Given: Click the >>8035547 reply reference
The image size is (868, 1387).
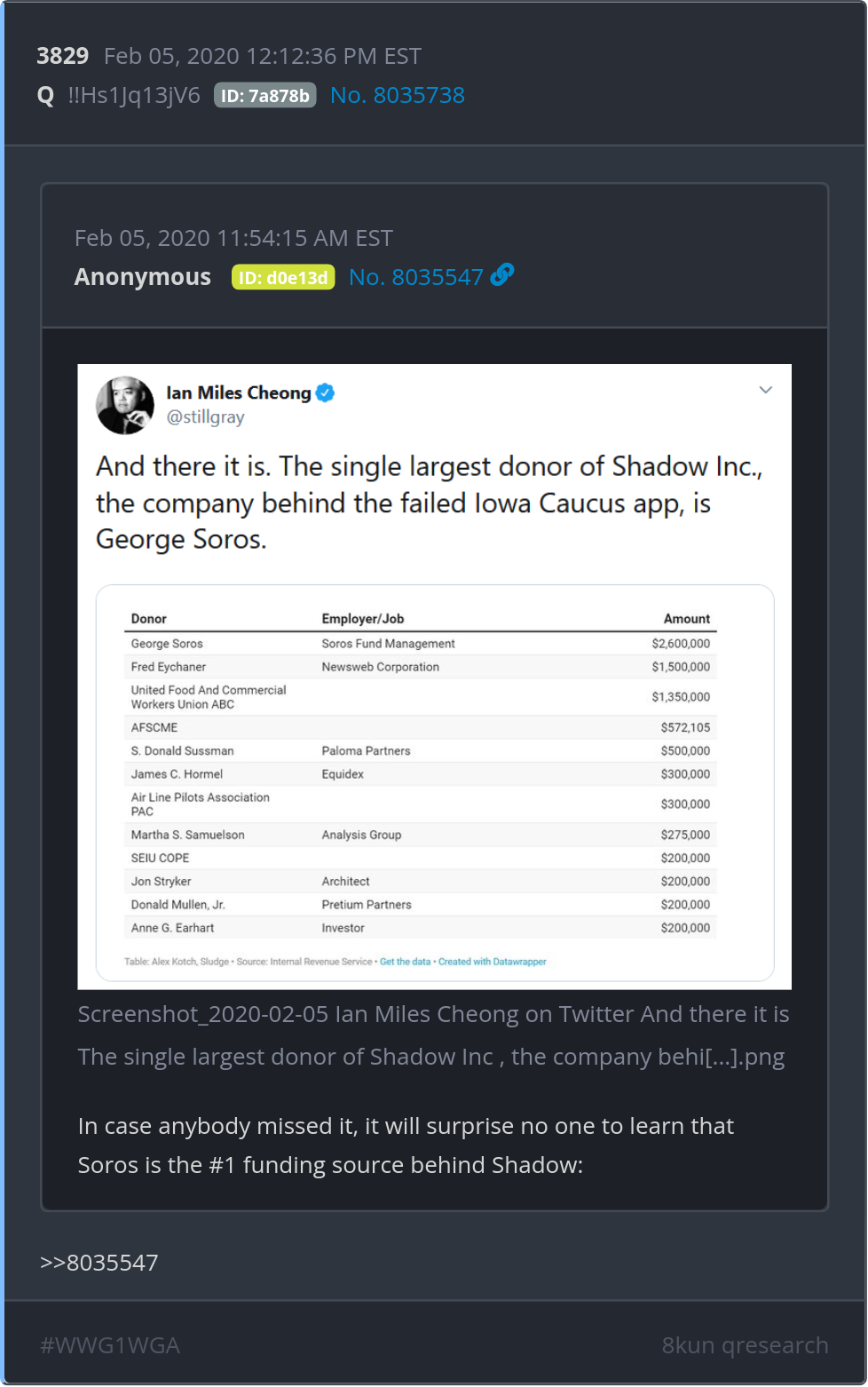Looking at the screenshot, I should point(99,1263).
